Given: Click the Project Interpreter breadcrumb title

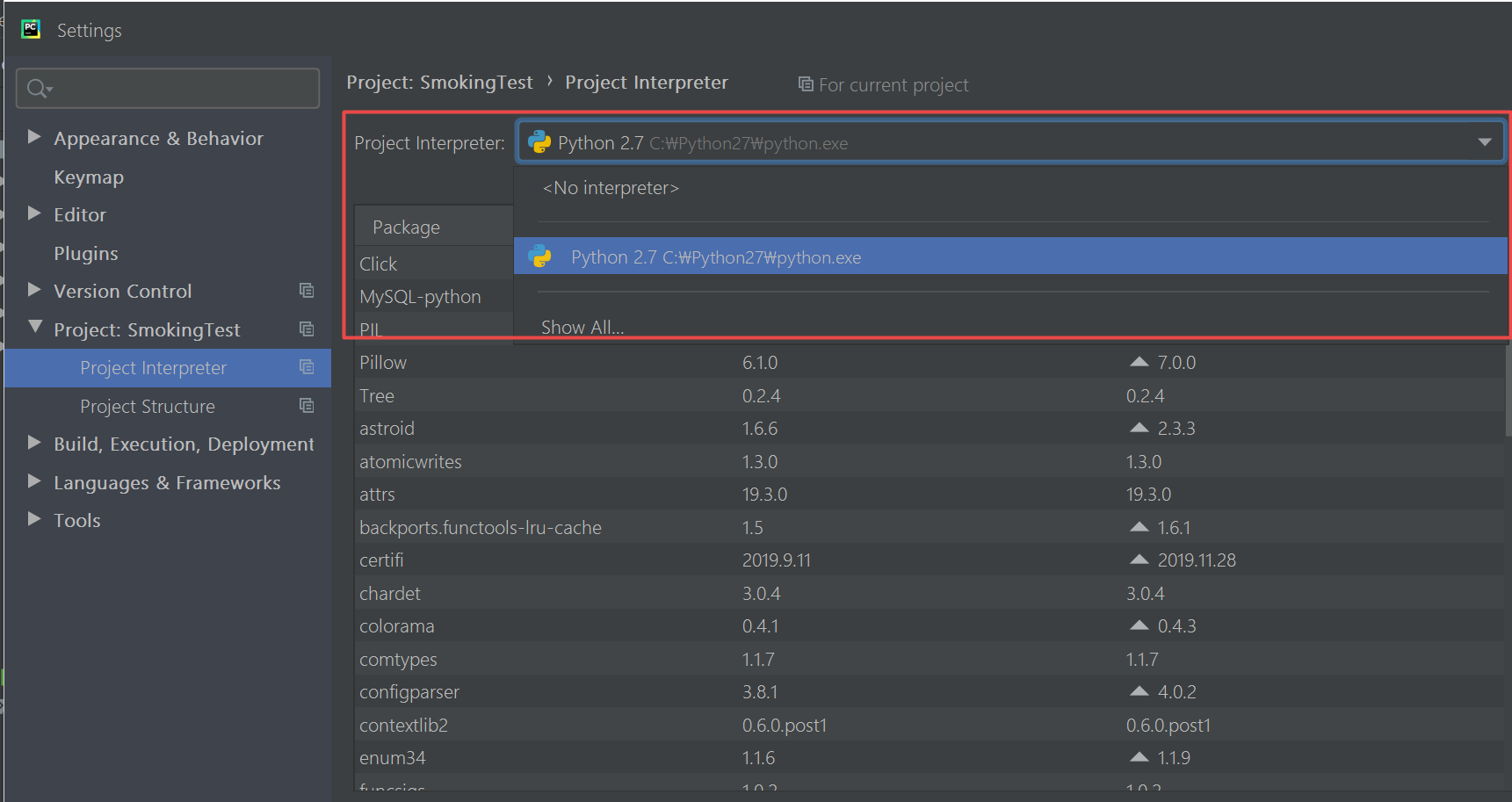Looking at the screenshot, I should pyautogui.click(x=647, y=82).
